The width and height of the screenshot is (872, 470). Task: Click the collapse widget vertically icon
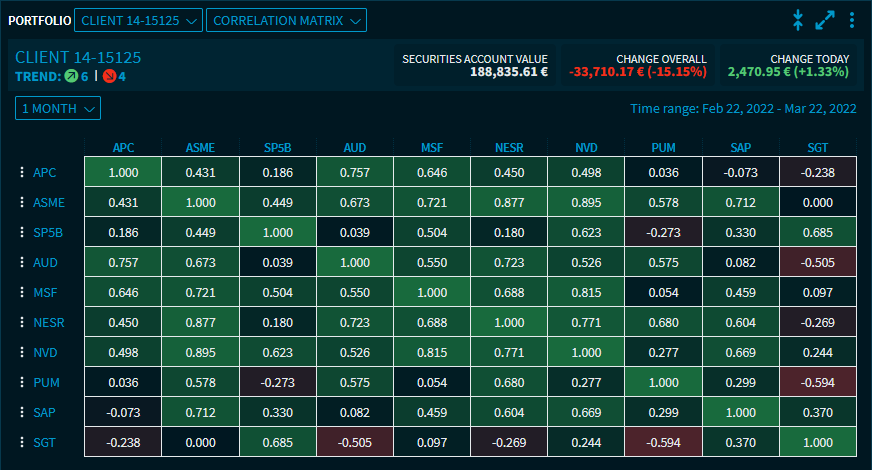pos(798,20)
